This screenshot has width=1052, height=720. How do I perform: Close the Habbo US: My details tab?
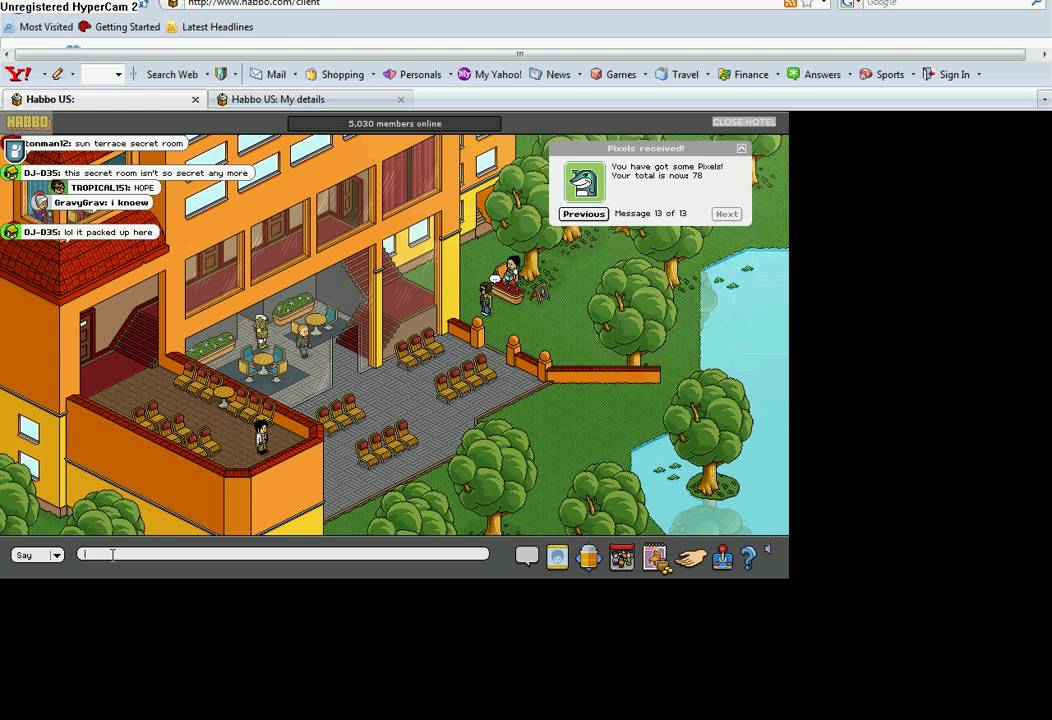pyautogui.click(x=401, y=99)
